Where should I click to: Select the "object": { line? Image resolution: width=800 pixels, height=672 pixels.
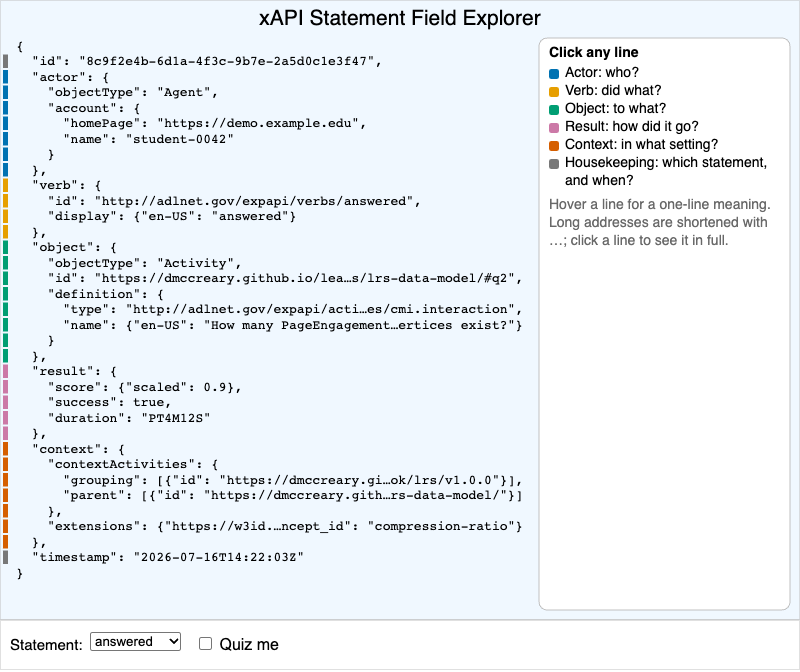pyautogui.click(x=74, y=247)
